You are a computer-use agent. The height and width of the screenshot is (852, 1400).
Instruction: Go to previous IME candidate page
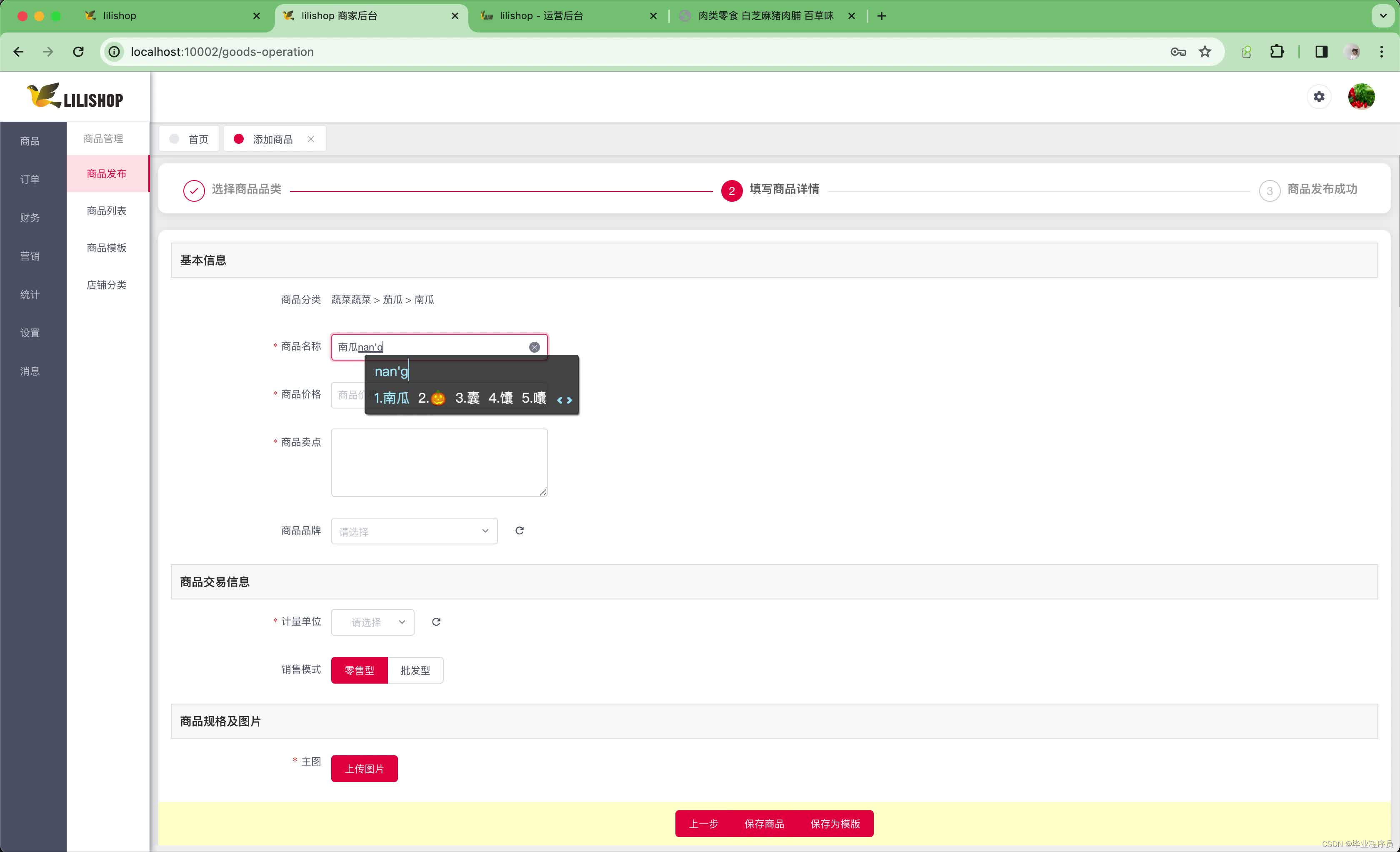pyautogui.click(x=560, y=400)
